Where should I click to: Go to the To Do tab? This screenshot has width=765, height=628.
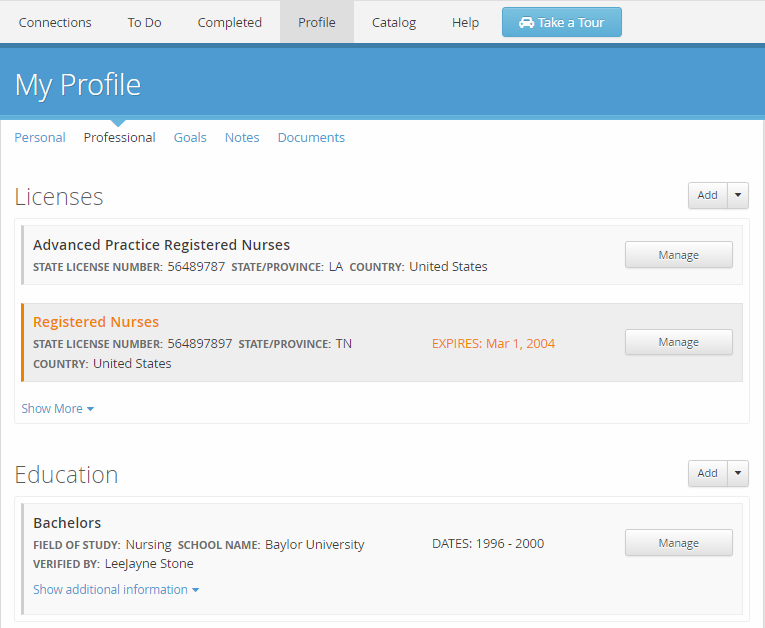(144, 22)
